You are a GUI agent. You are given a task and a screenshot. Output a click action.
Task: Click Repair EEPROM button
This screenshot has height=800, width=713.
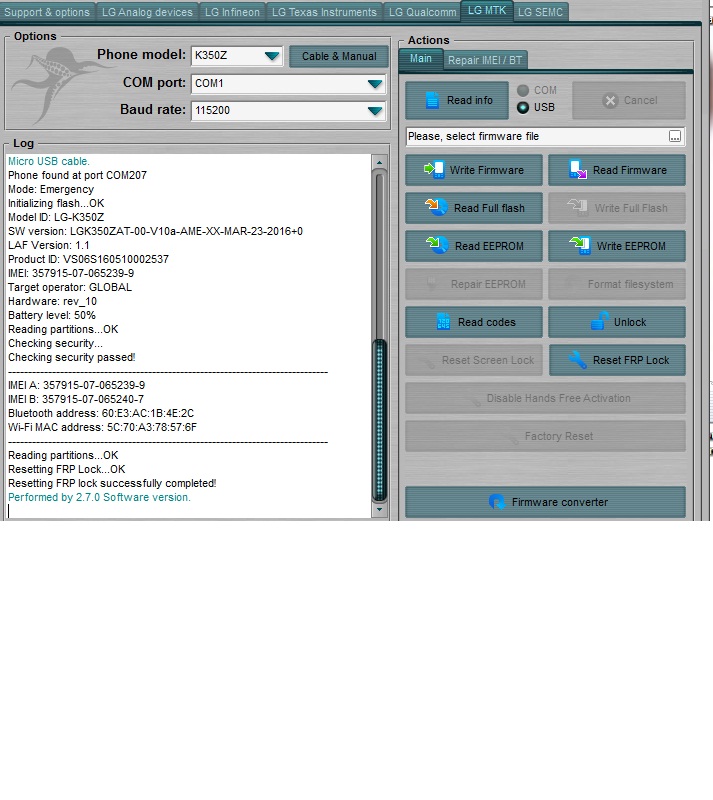[474, 284]
